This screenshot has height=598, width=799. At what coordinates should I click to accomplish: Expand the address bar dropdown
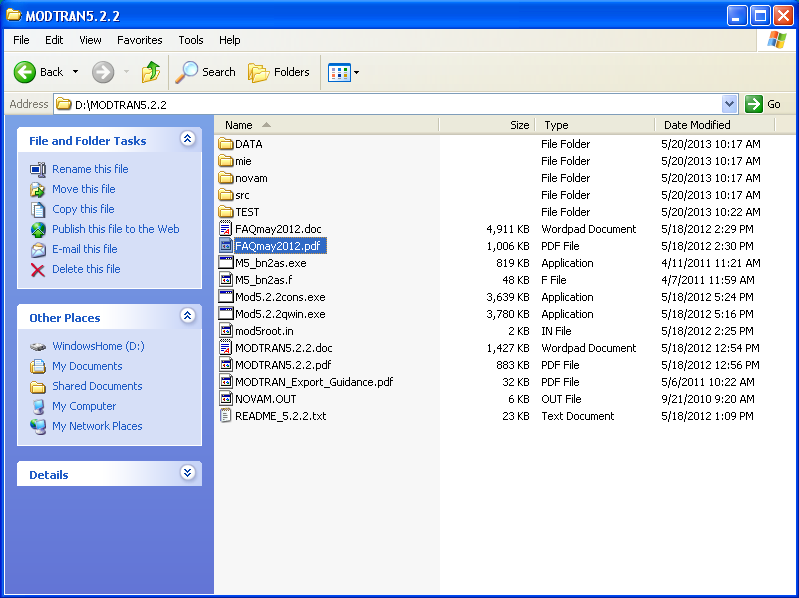pos(729,104)
